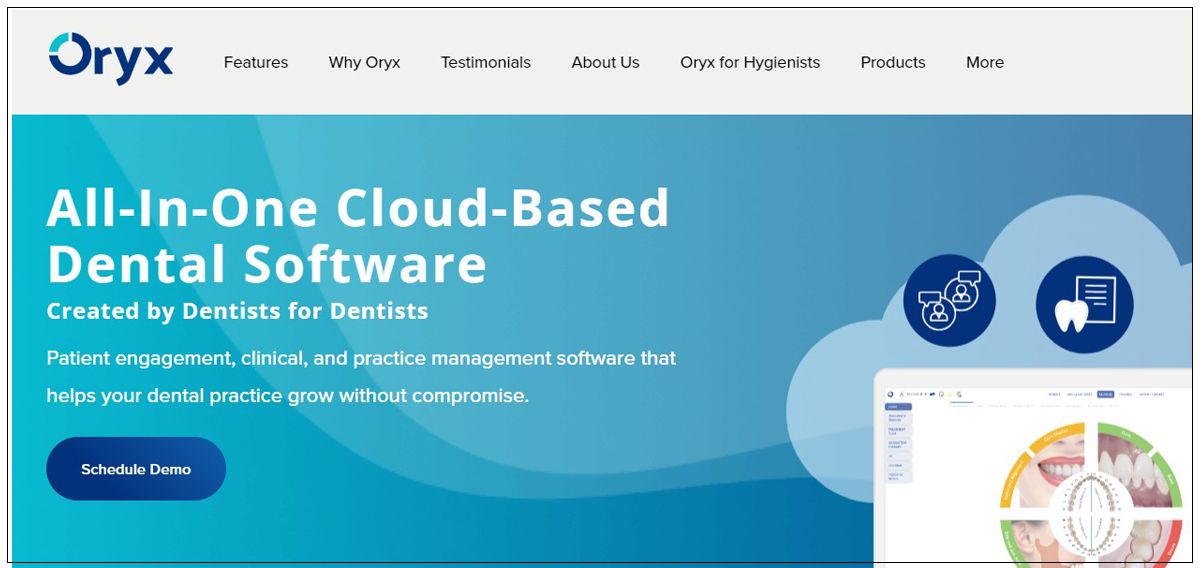Image resolution: width=1200 pixels, height=568 pixels.
Task: Open the Testimonials page
Action: pos(486,62)
